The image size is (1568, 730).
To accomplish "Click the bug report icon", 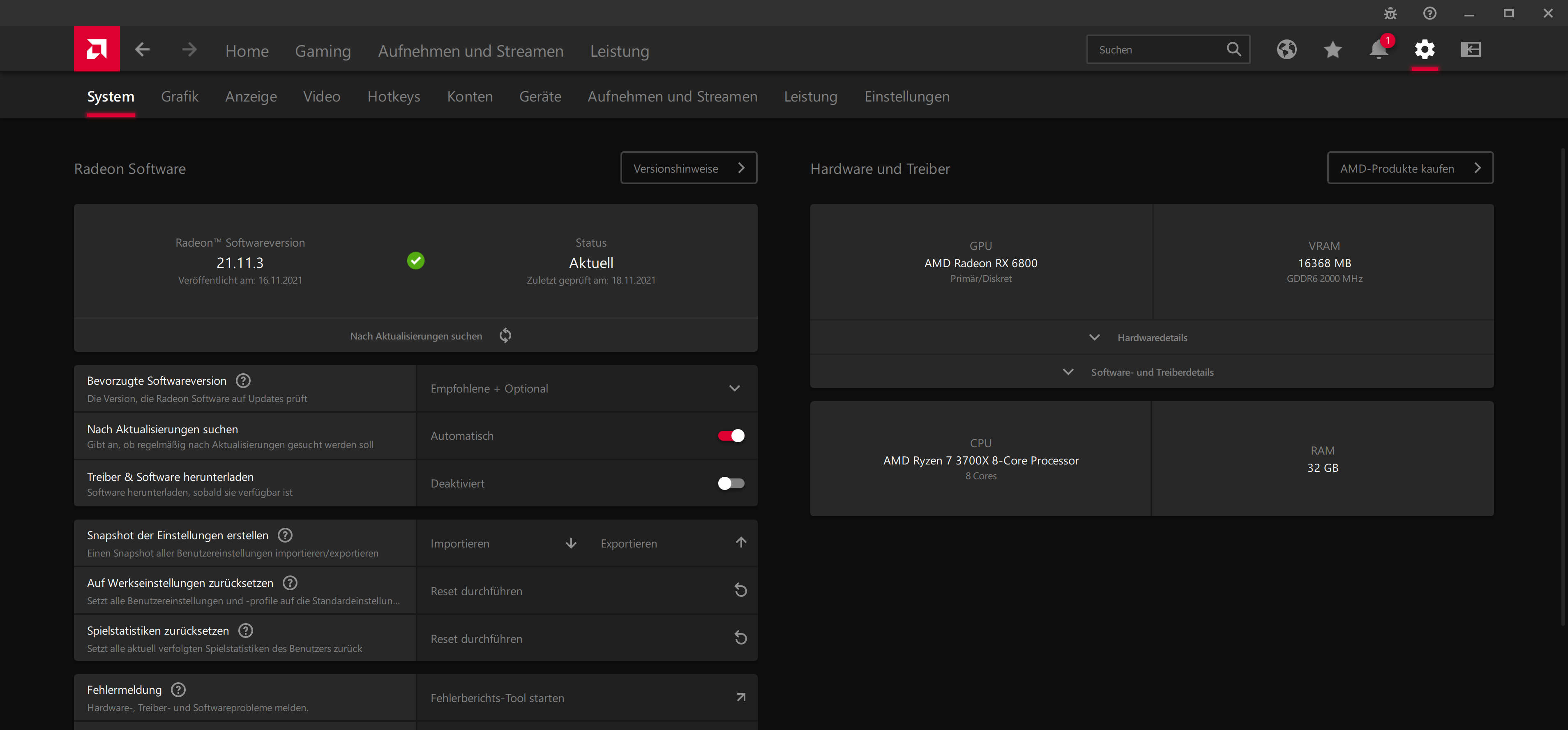I will [1390, 14].
